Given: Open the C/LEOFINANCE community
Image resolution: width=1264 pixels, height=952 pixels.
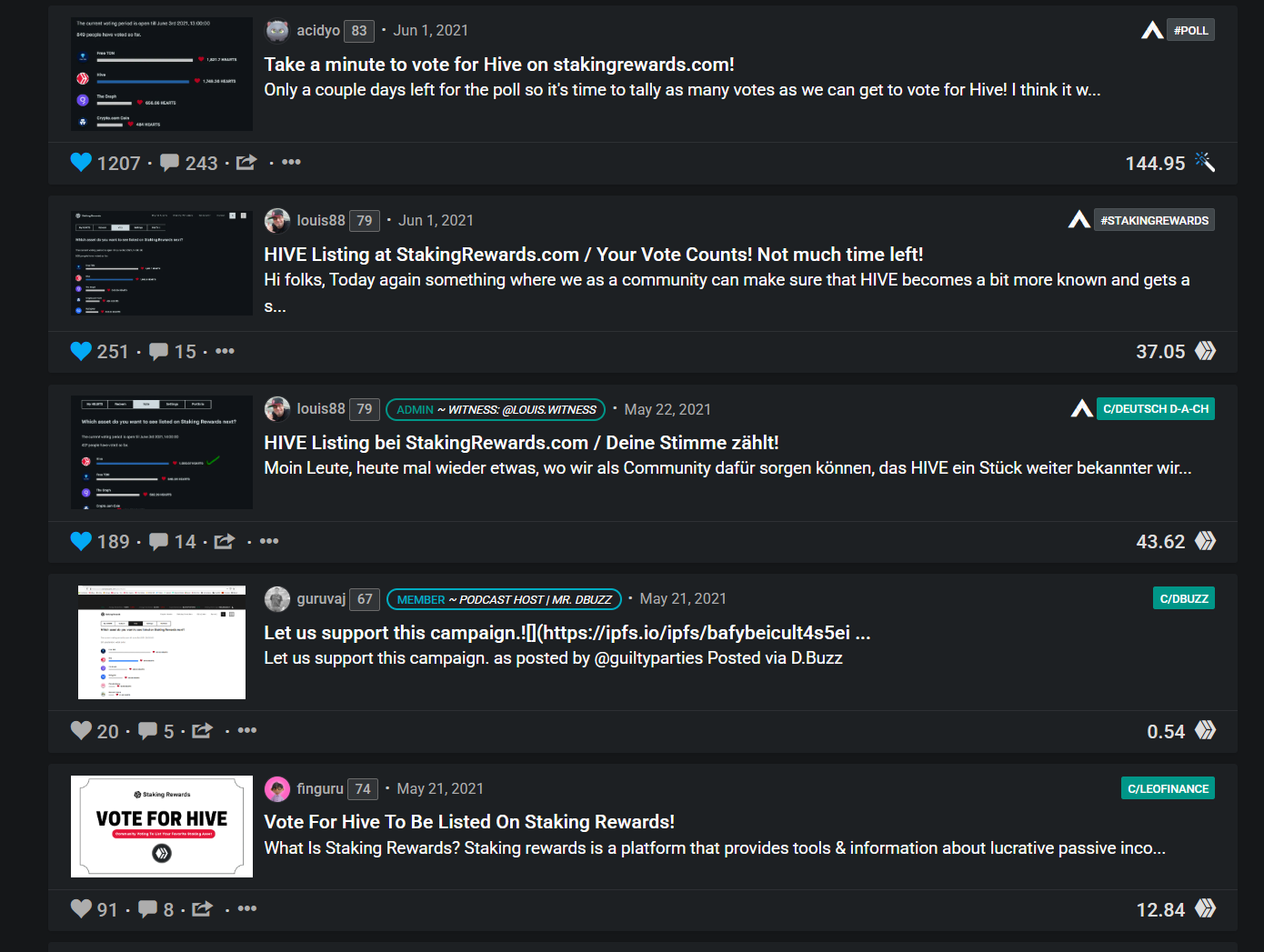Looking at the screenshot, I should pos(1169,788).
